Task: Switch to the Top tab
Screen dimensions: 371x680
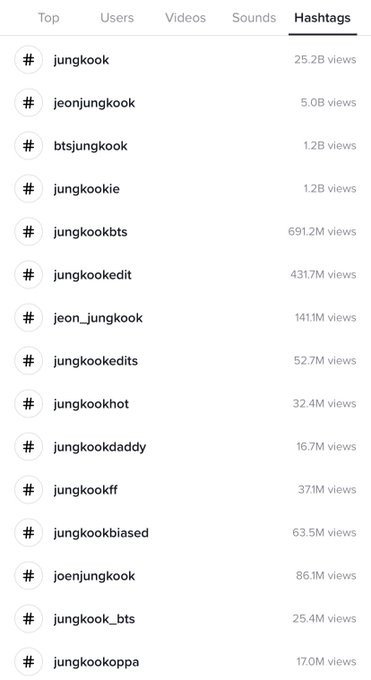Action: point(48,18)
